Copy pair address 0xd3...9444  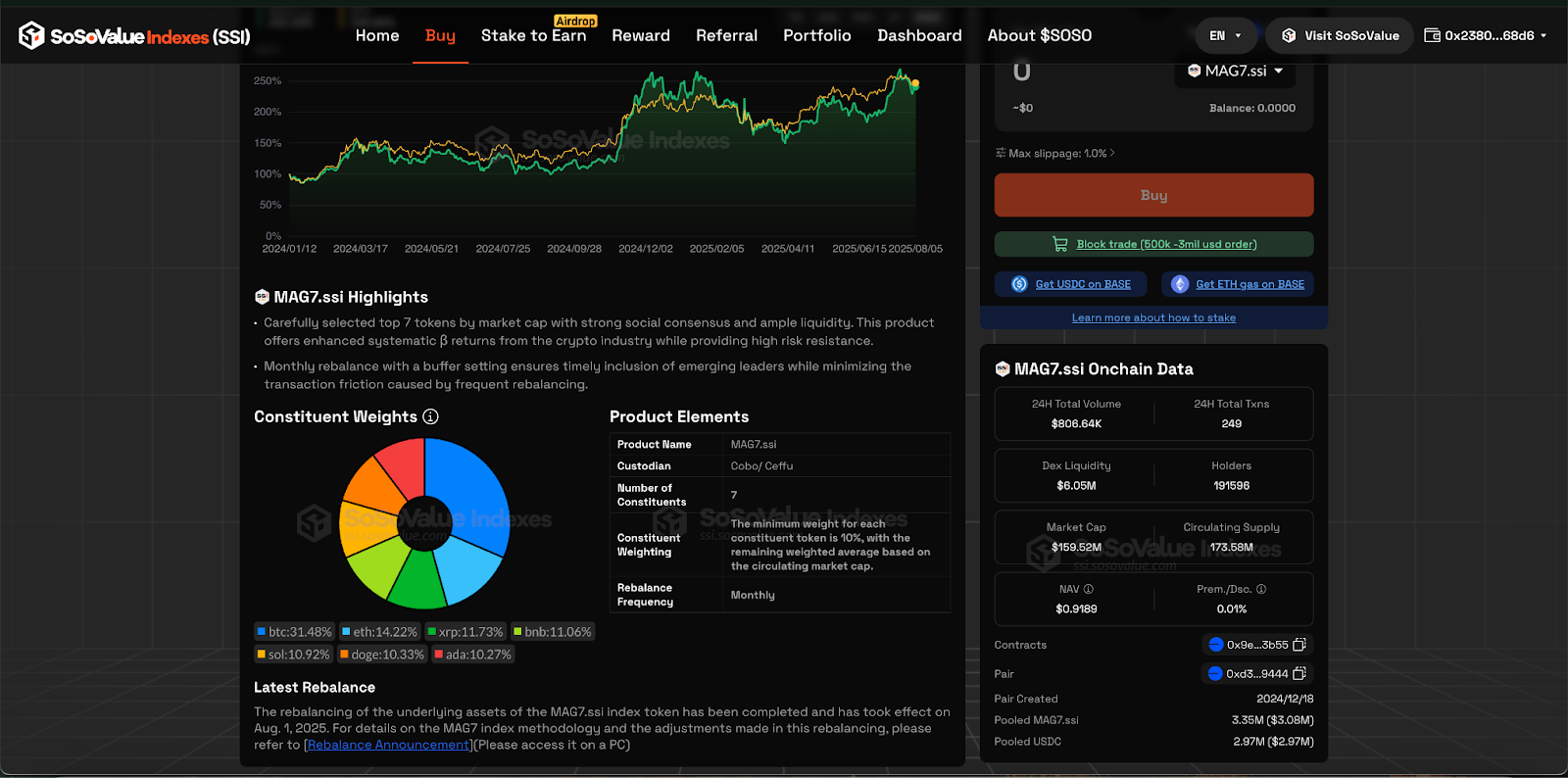(x=1299, y=673)
